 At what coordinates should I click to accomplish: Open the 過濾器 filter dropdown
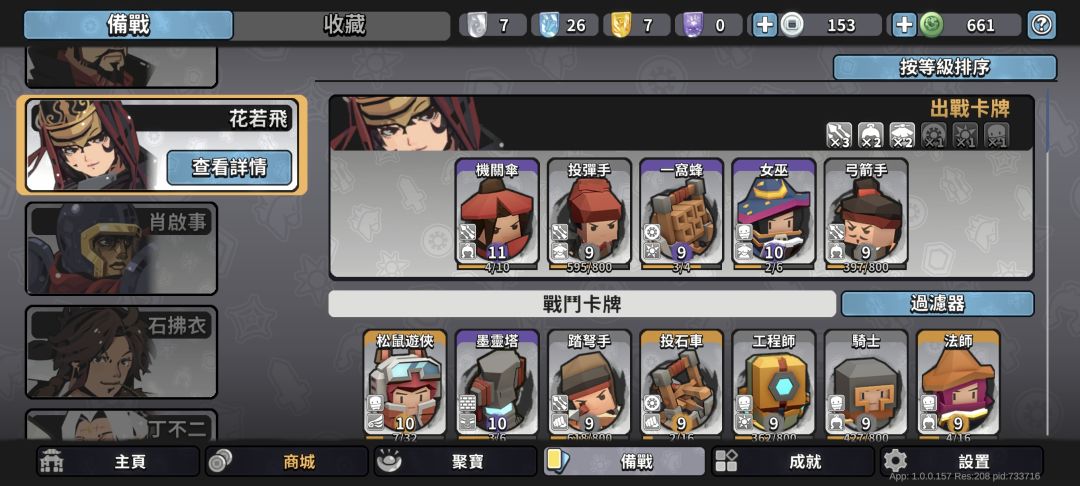click(937, 304)
